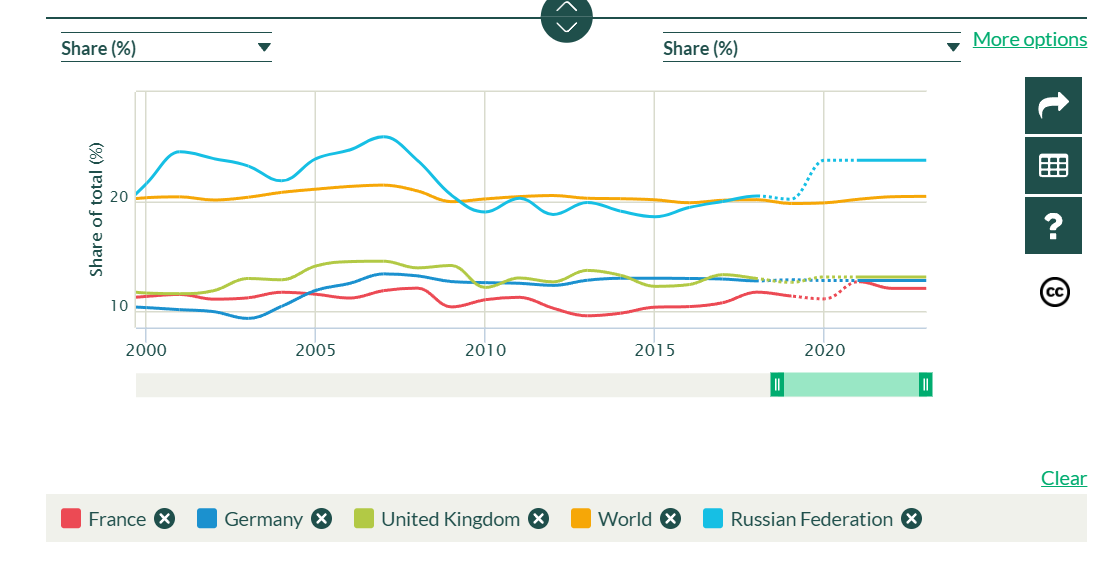Open the help question mark icon
The height and width of the screenshot is (574, 1112).
coord(1053,225)
